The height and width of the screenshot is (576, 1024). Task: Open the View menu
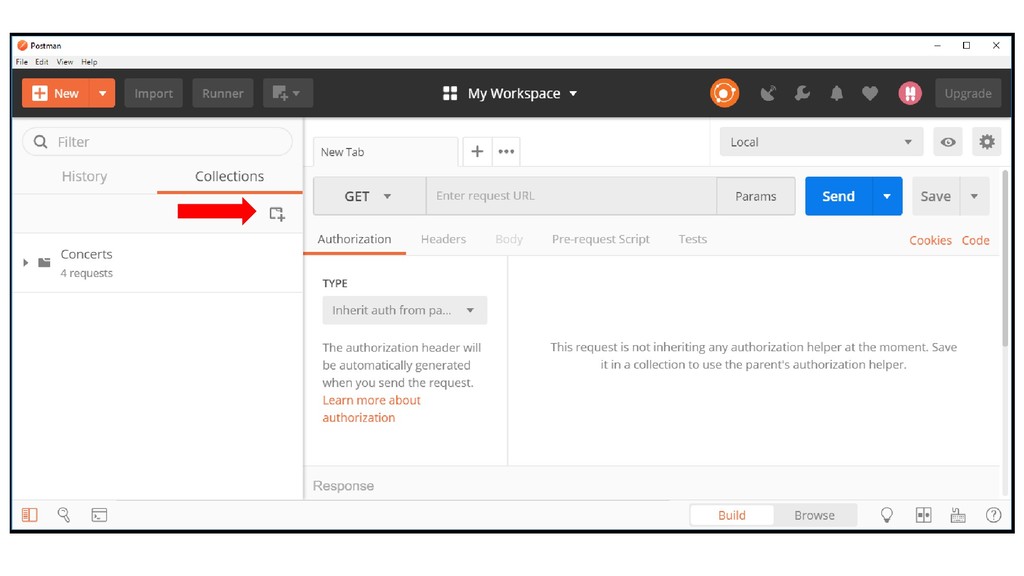(65, 62)
